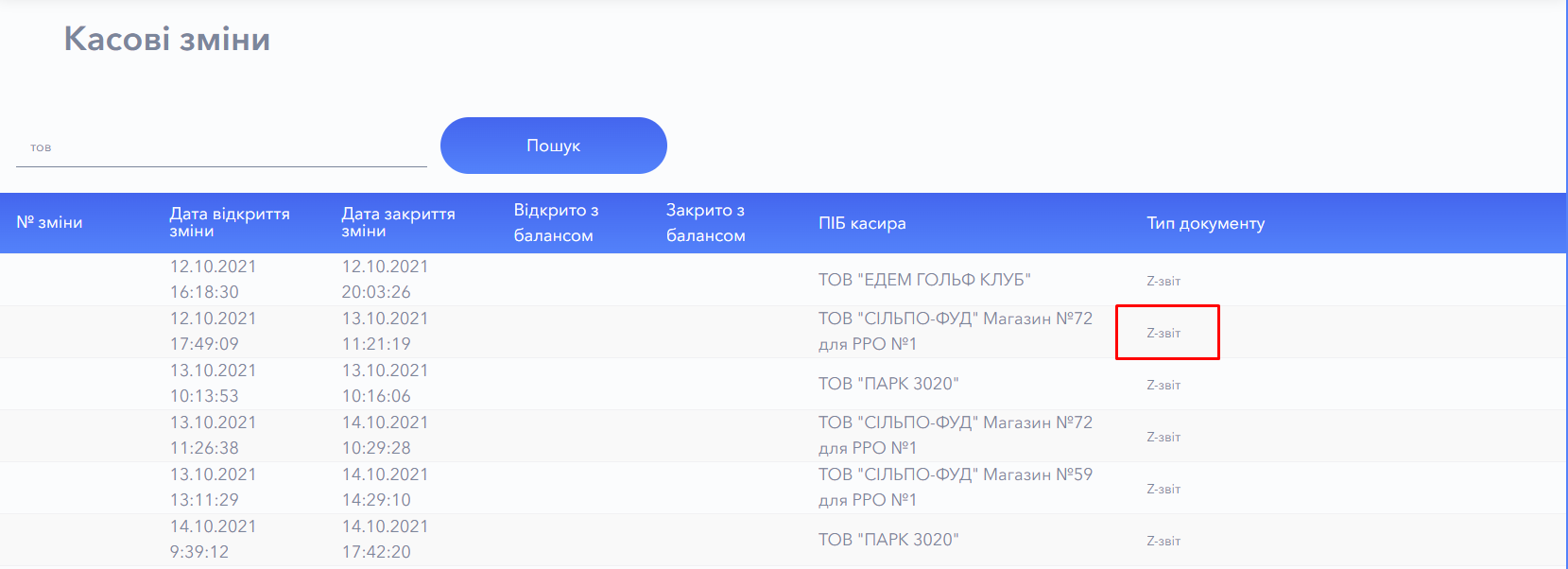Open Z-звіт for shift opened 14.10.2021 9:39:12
This screenshot has height=569, width=1568.
click(1163, 541)
